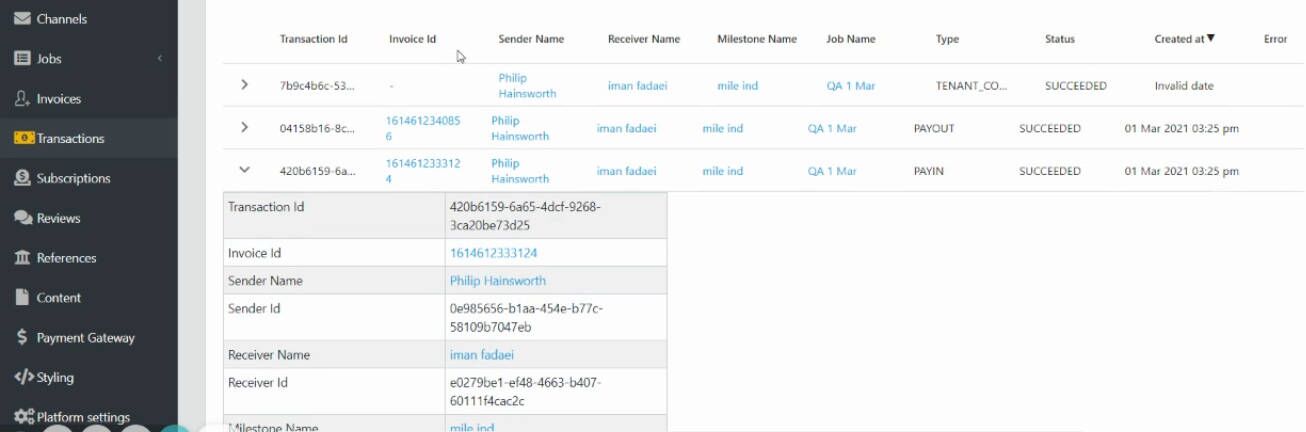The height and width of the screenshot is (432, 1306).
Task: Click the Reviews chat bubbles icon
Action: point(22,218)
